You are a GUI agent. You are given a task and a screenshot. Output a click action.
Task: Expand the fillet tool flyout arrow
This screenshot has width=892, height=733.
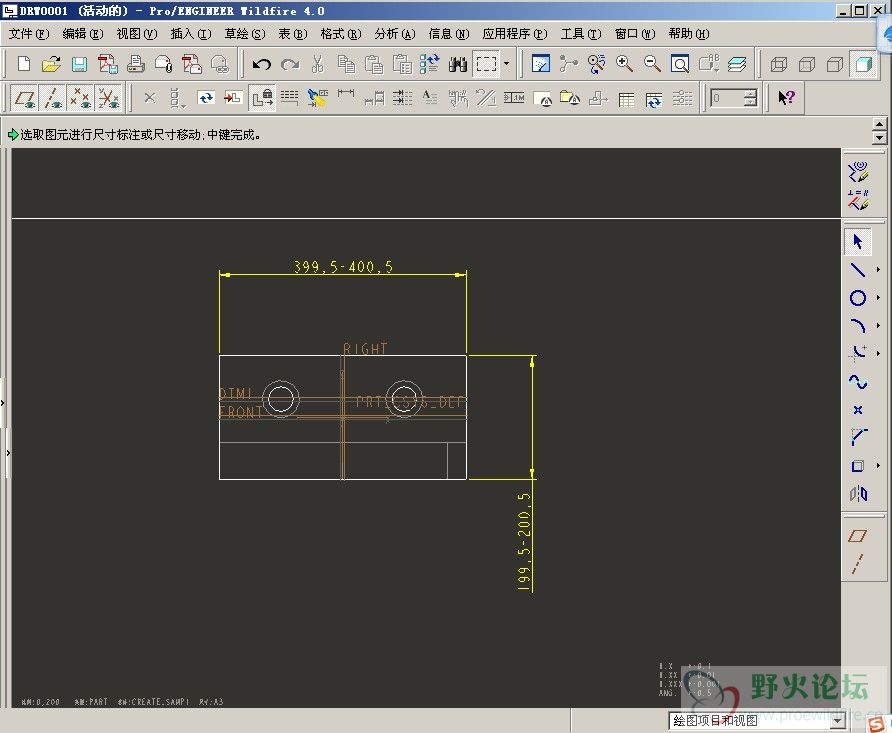pyautogui.click(x=878, y=354)
